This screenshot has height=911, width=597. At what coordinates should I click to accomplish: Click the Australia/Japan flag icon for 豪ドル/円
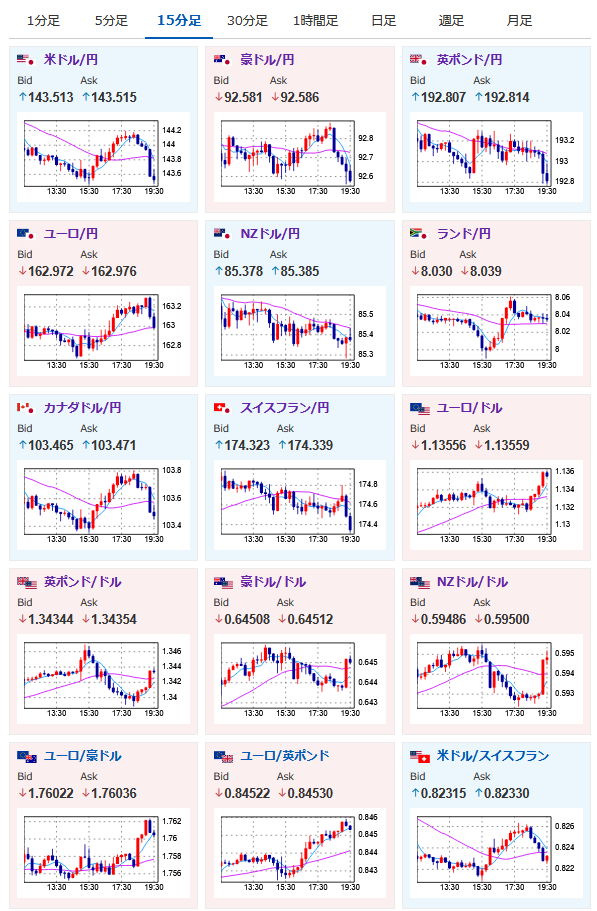pyautogui.click(x=223, y=59)
